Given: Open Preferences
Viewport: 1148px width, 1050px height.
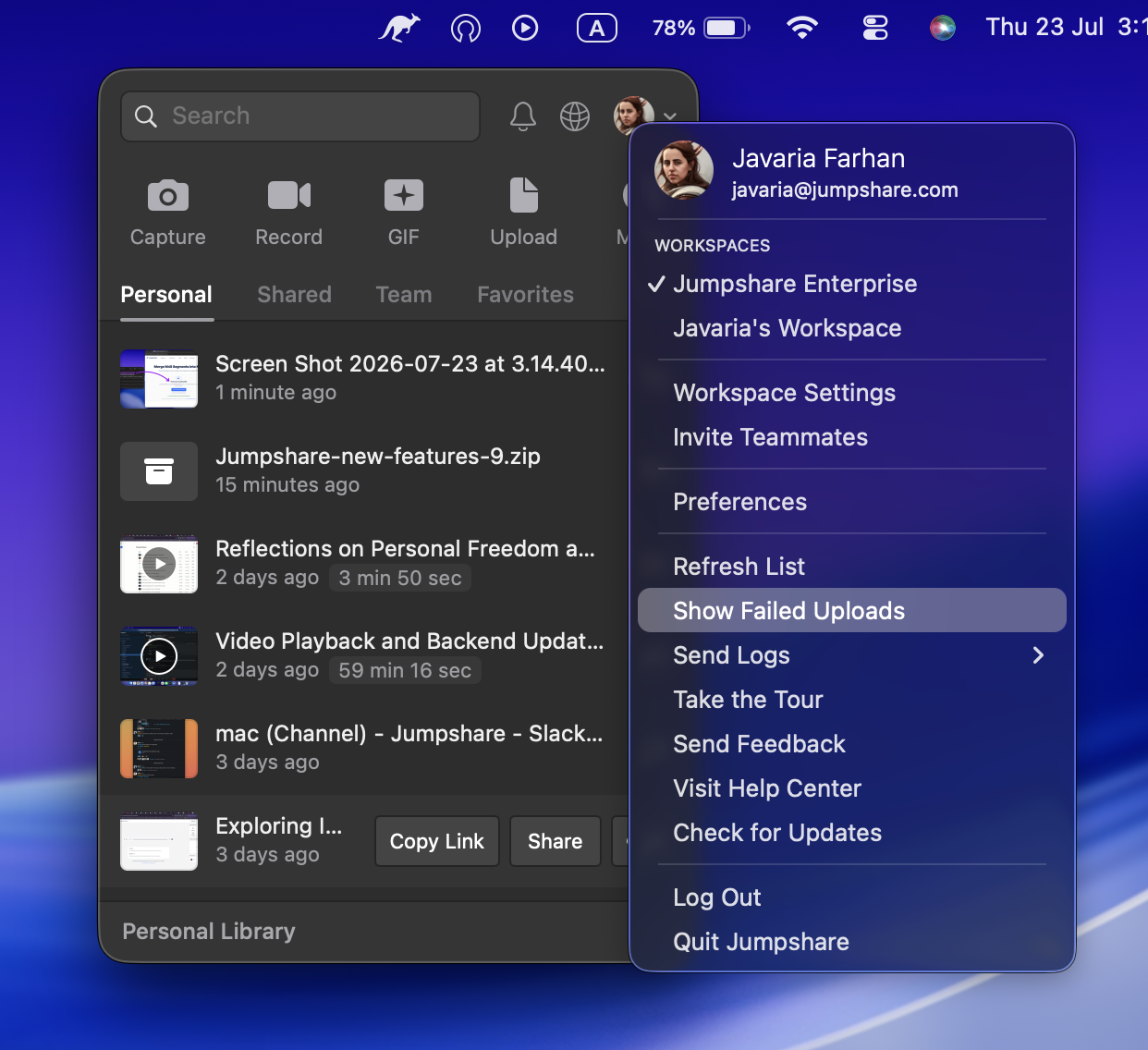Looking at the screenshot, I should coord(852,502).
